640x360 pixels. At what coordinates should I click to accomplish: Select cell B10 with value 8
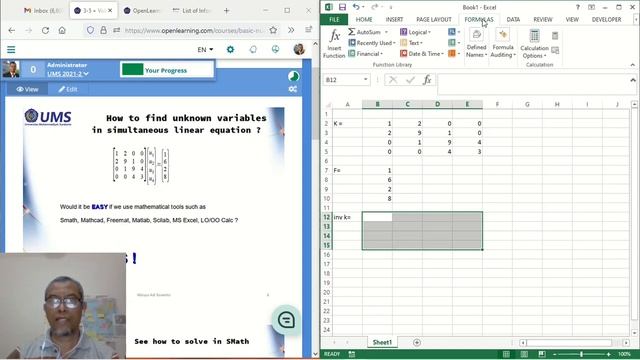377,198
